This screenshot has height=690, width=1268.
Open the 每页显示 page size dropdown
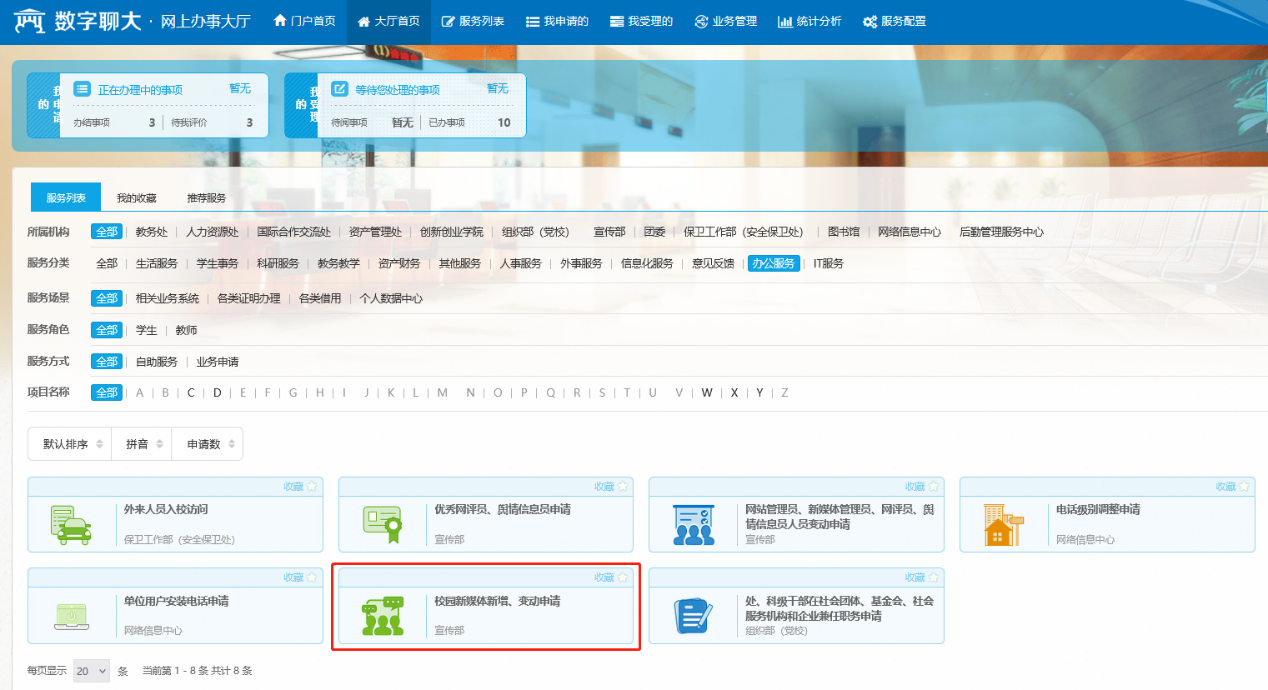[91, 671]
